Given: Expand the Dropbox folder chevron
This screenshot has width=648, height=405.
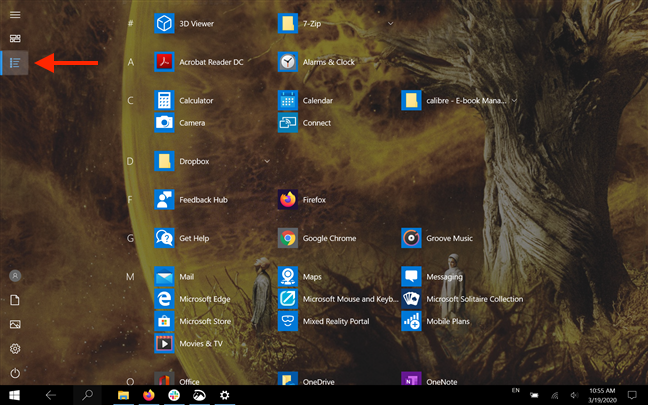Looking at the screenshot, I should coord(267,161).
